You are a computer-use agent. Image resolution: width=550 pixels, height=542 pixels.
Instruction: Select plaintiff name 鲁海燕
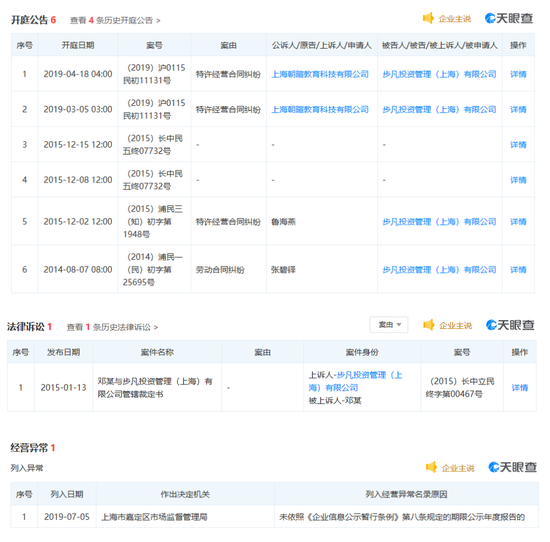click(283, 222)
